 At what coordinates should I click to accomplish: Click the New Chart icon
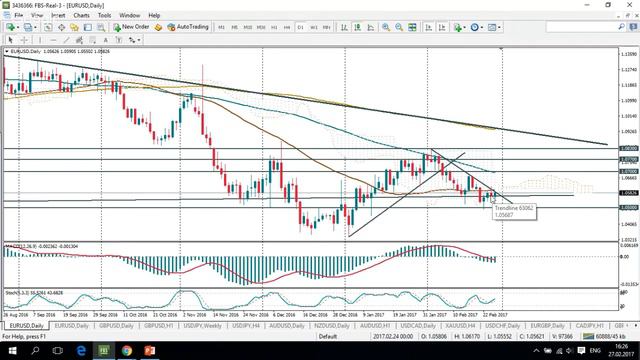(x=10, y=27)
